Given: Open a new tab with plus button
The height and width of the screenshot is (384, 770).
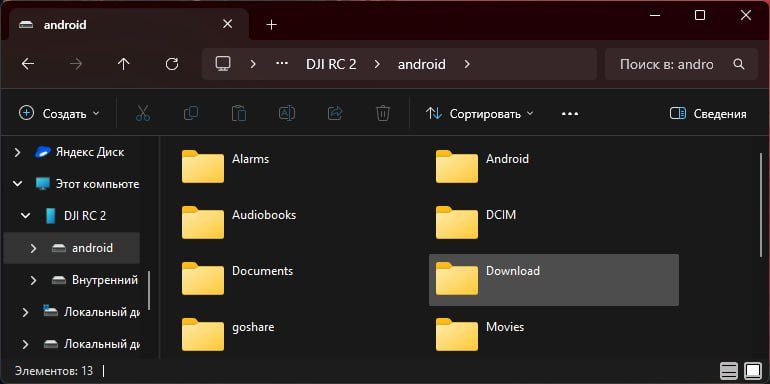Looking at the screenshot, I should (271, 25).
